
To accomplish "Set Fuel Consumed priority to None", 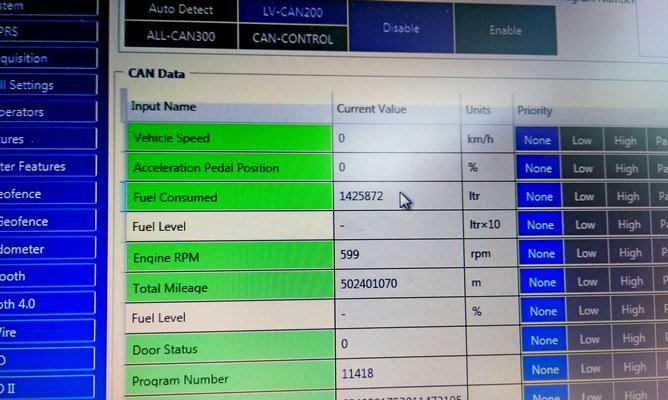I will (538, 197).
